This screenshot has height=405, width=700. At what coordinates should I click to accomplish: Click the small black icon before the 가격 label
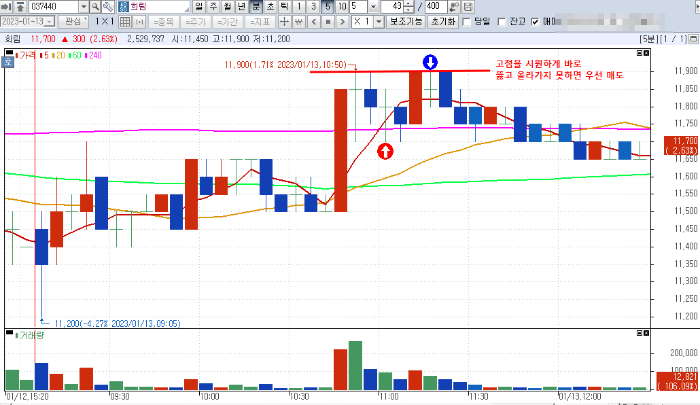(9, 53)
